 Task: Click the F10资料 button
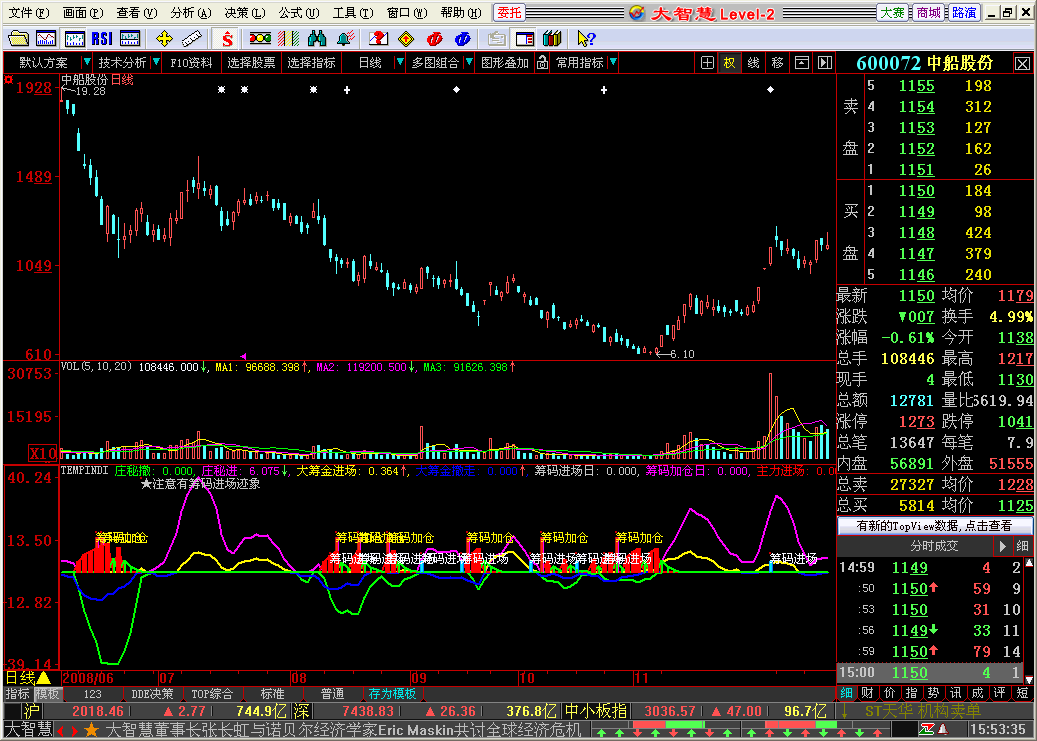click(x=191, y=62)
